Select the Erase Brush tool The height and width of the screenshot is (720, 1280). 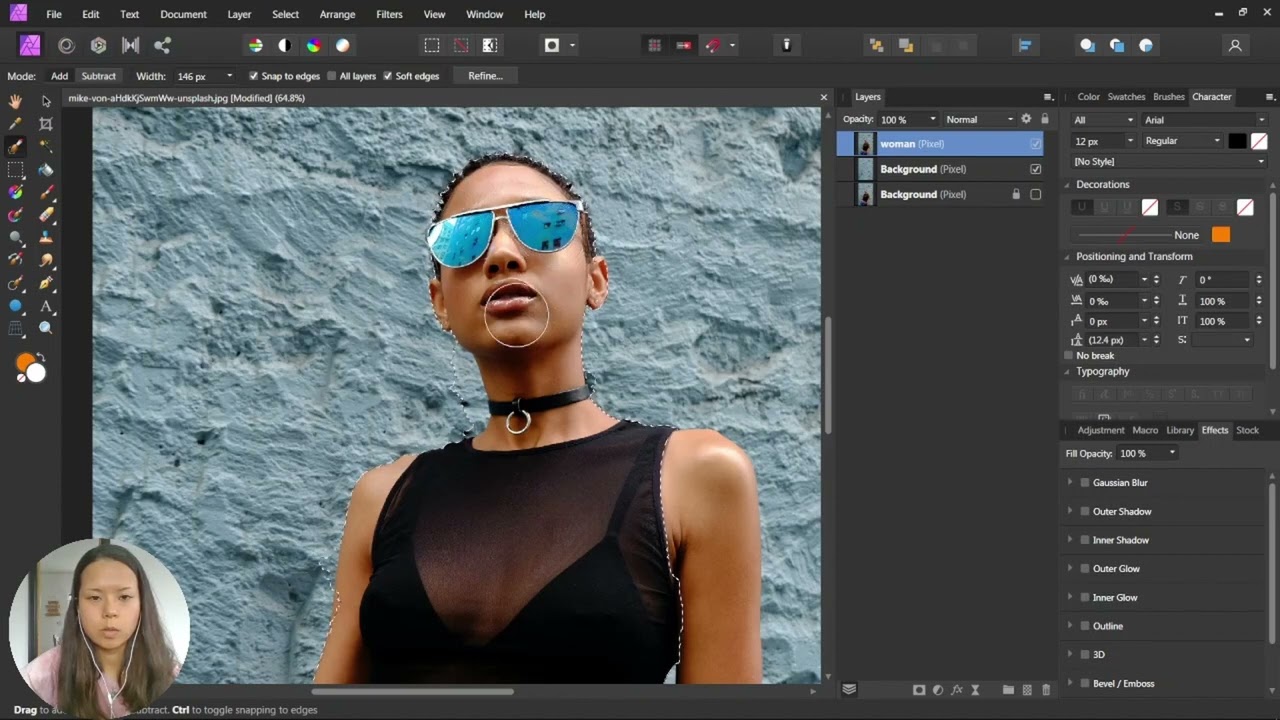(x=46, y=215)
